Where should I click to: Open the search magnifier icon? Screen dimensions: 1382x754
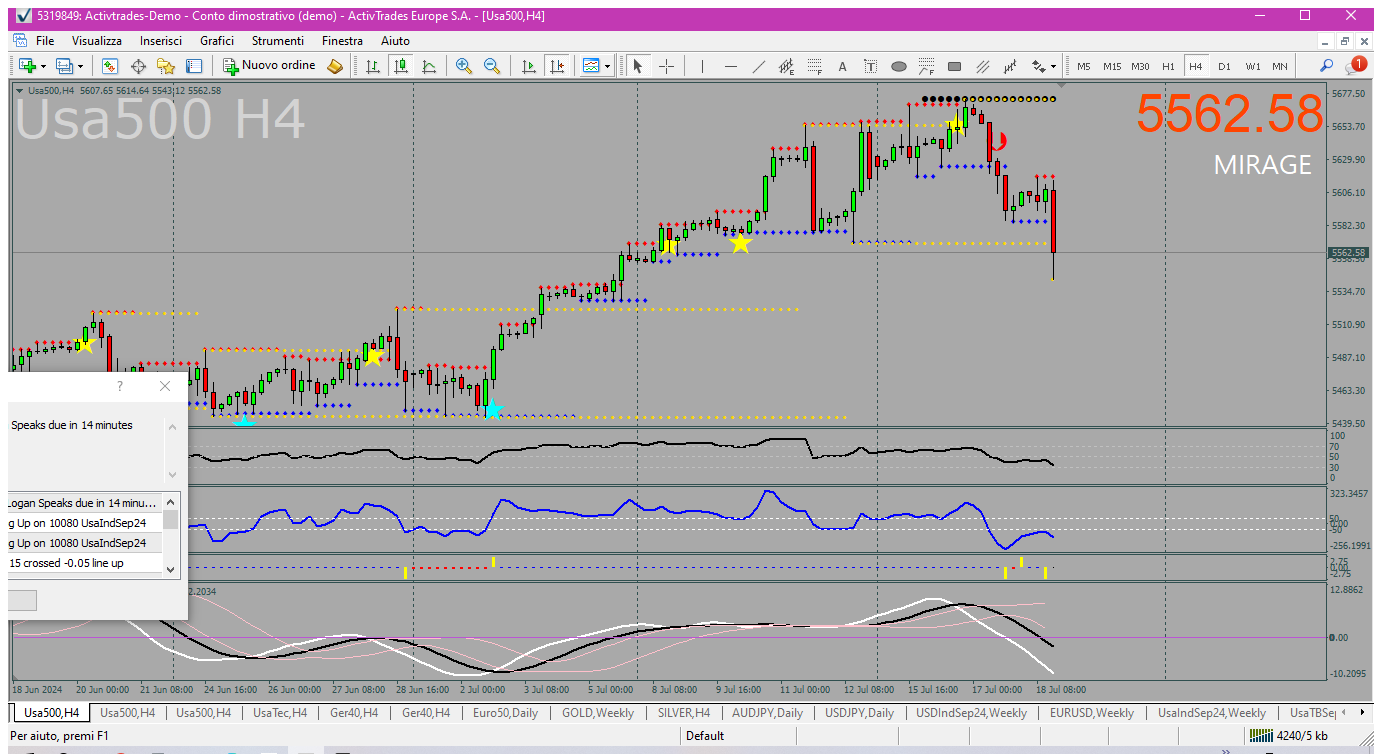(1327, 66)
